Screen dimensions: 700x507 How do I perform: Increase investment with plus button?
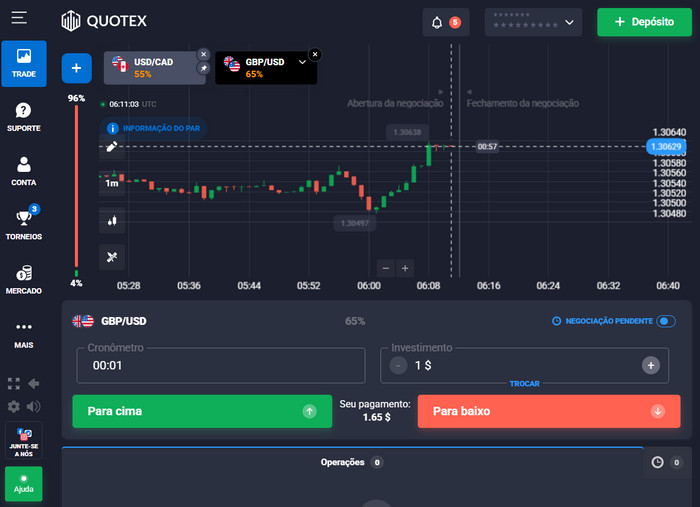651,366
